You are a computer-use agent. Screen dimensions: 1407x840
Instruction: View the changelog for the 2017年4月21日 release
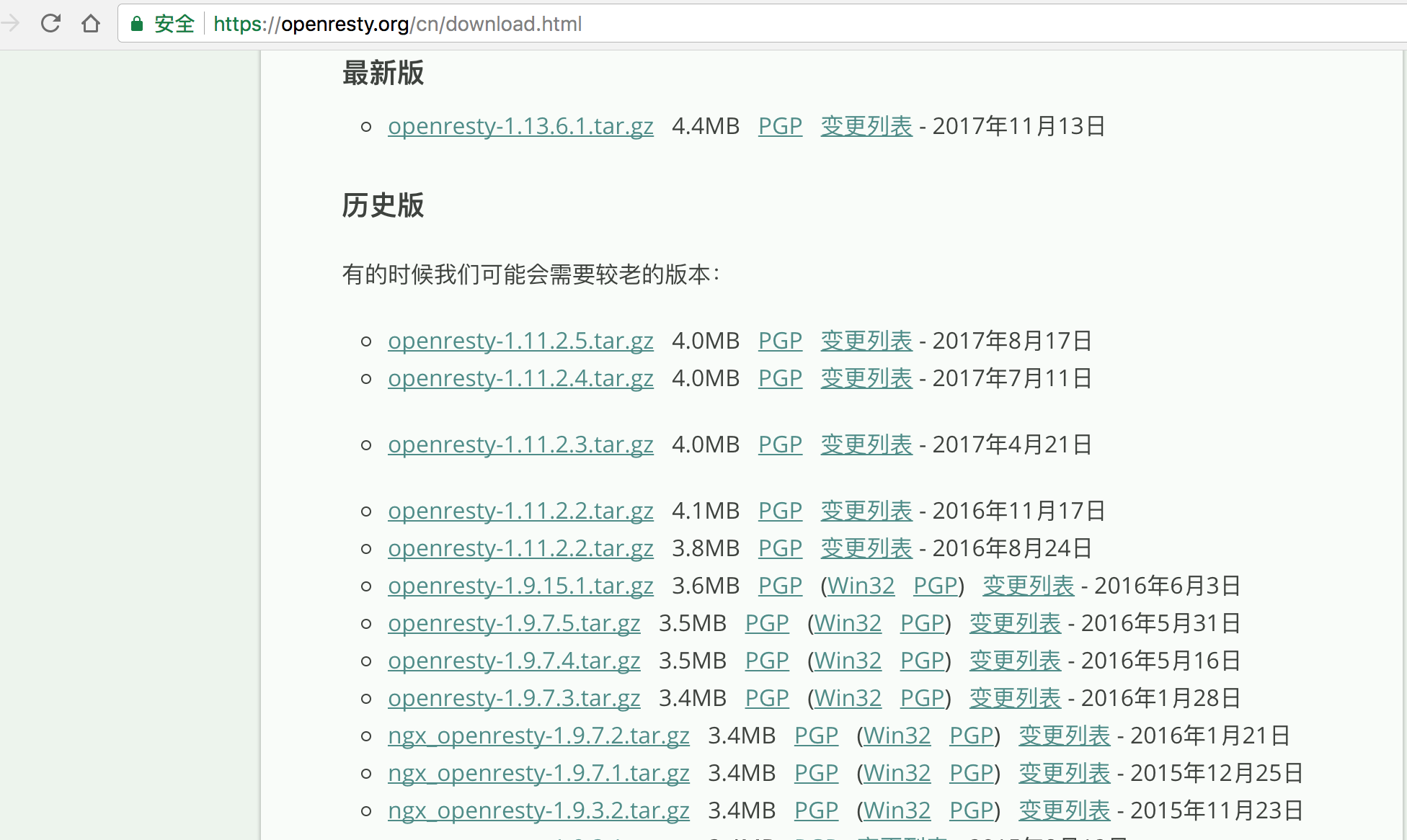[x=866, y=444]
